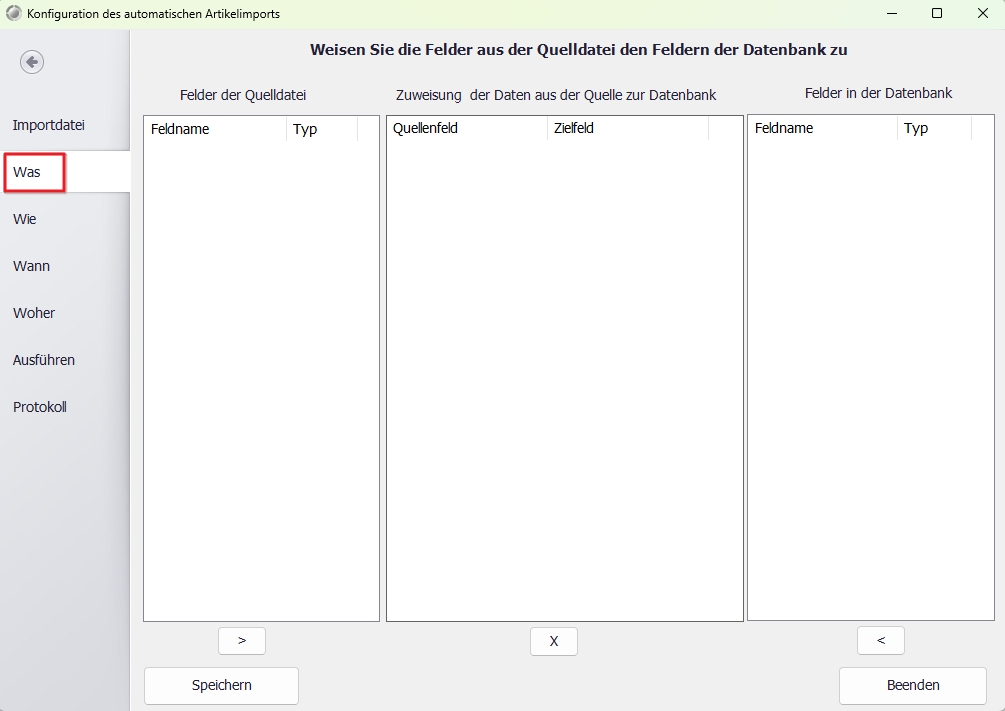Click Feldname header under Felder der Quelldatei
Screen dimensions: 1005x711
(215, 129)
